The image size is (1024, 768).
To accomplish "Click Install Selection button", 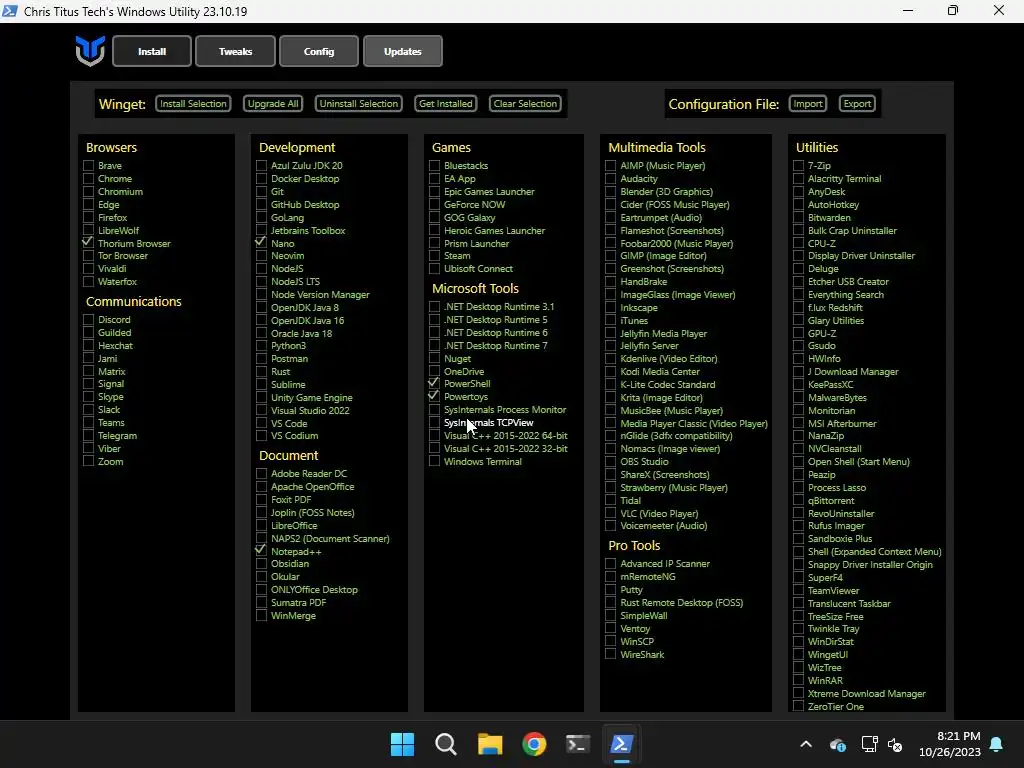I will point(193,103).
